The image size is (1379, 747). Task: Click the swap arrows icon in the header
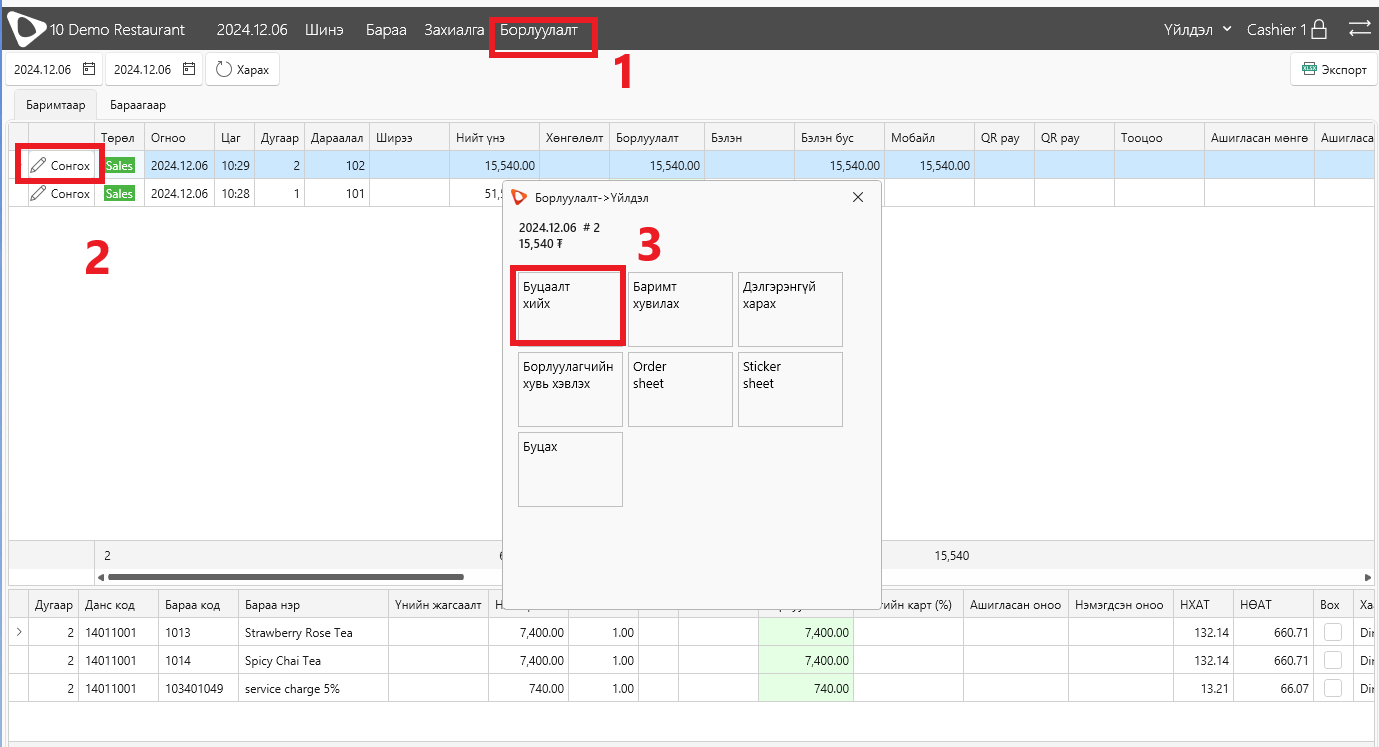[x=1359, y=29]
